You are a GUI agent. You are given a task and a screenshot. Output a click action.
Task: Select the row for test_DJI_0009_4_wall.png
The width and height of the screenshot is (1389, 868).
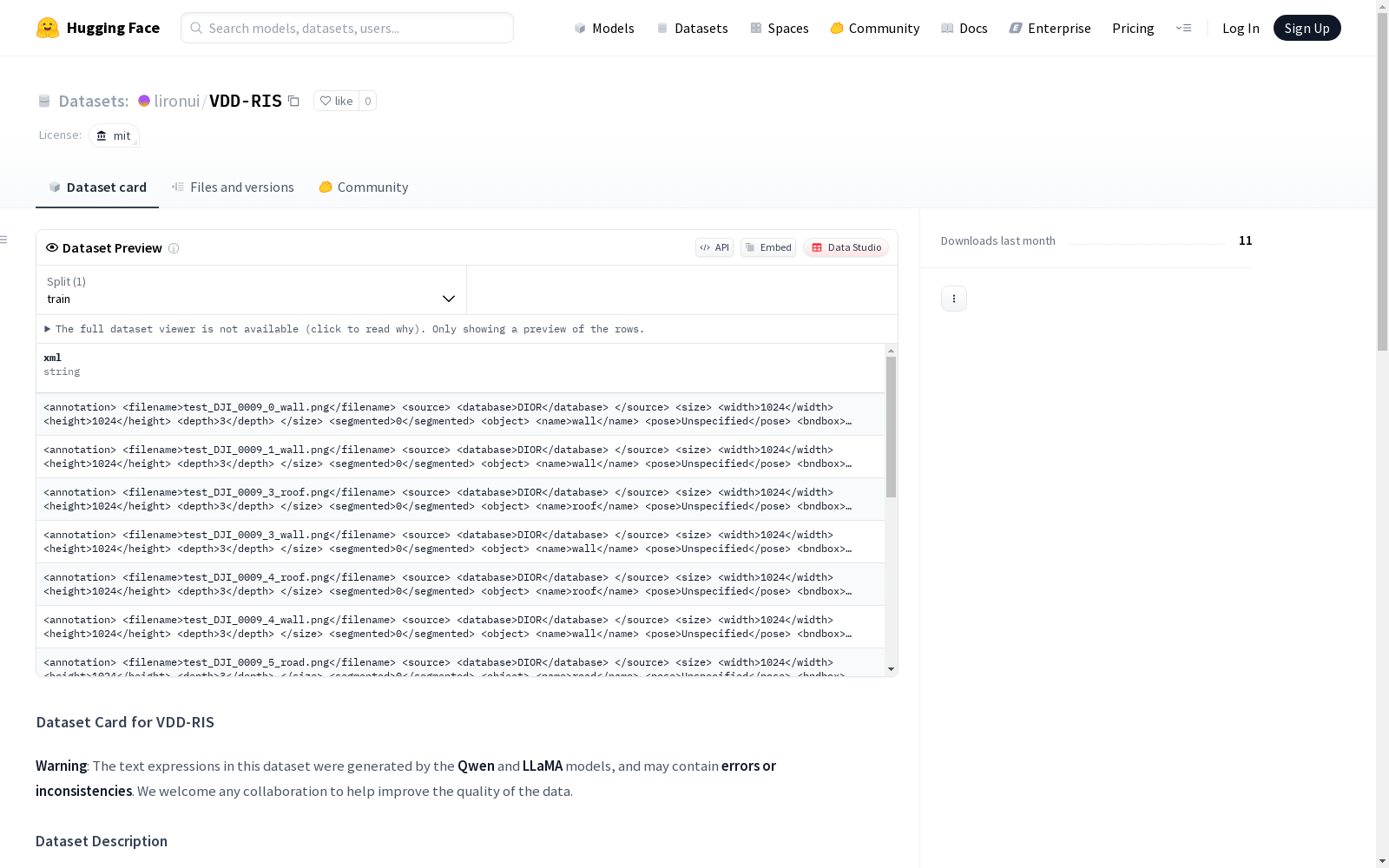coord(460,627)
